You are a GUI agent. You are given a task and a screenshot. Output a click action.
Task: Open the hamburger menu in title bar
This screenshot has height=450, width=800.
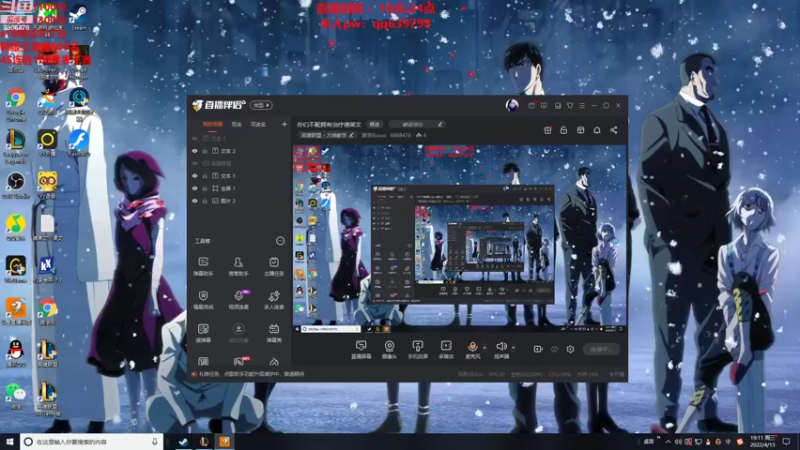(x=582, y=105)
